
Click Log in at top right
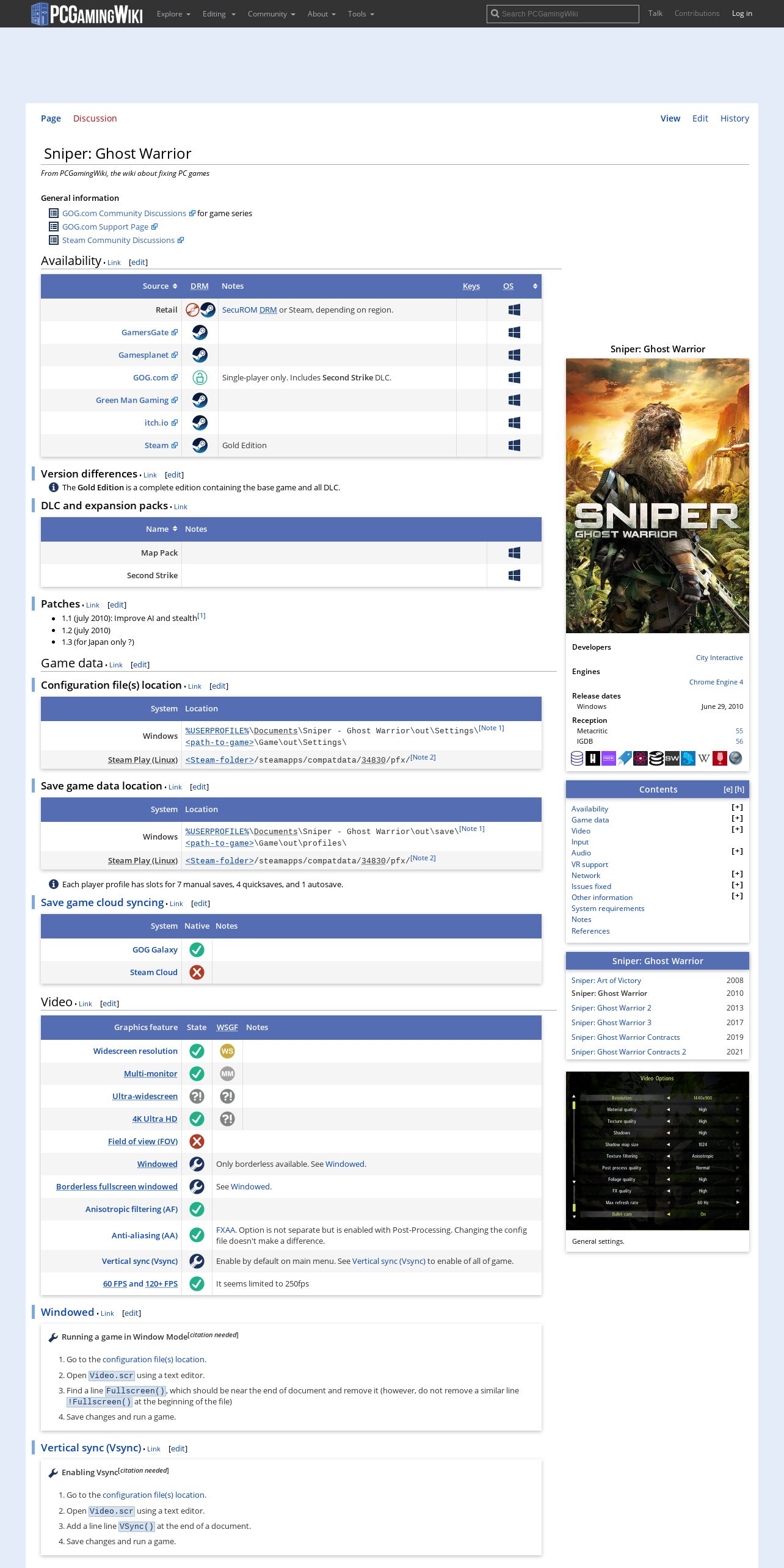coord(742,13)
